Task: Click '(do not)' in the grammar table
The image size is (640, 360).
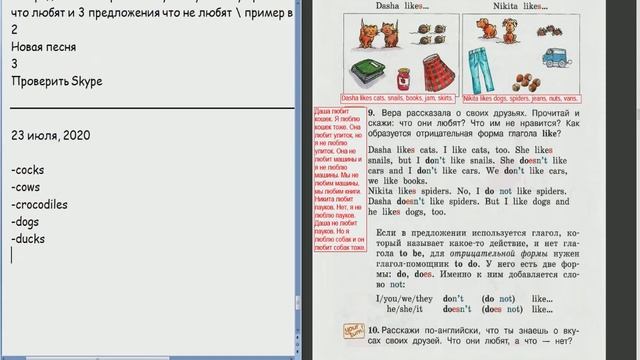Action: click(498, 299)
